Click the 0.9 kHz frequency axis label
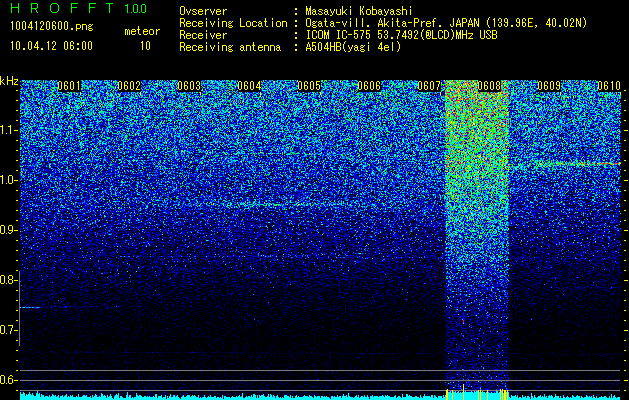 click(x=9, y=230)
